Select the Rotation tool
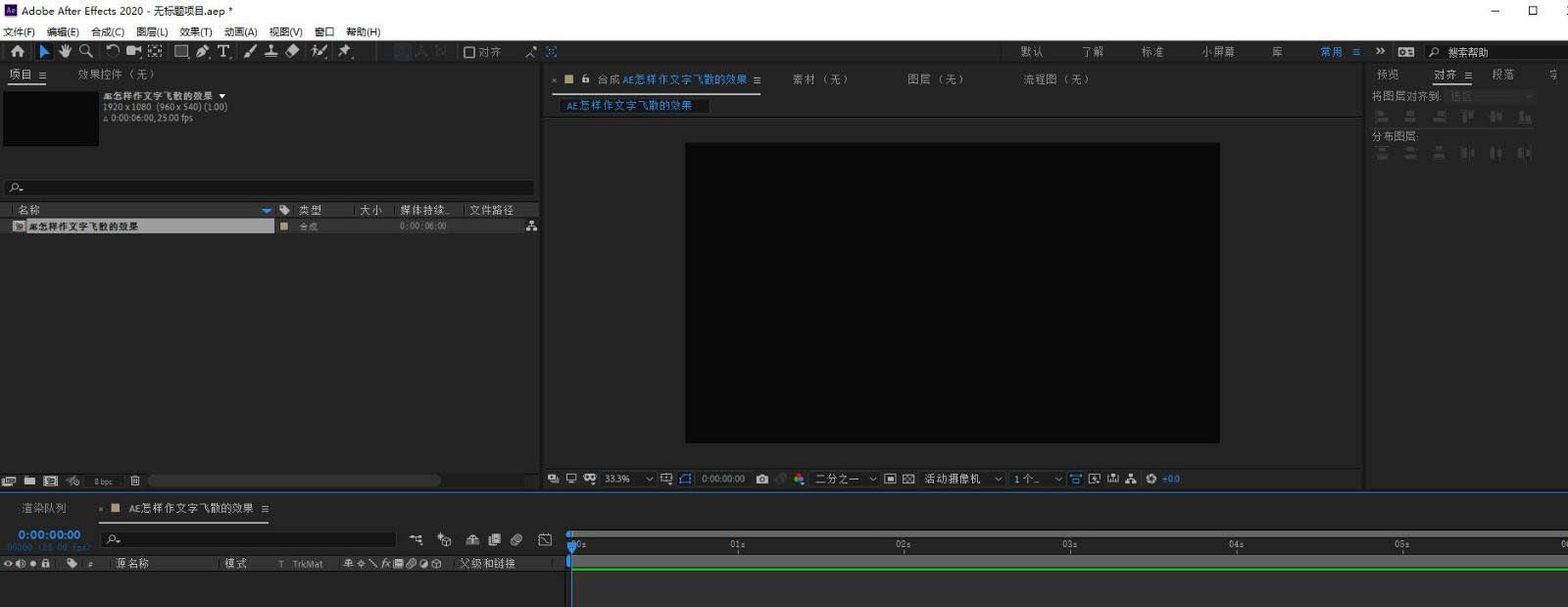The width and height of the screenshot is (1568, 607). [x=113, y=51]
